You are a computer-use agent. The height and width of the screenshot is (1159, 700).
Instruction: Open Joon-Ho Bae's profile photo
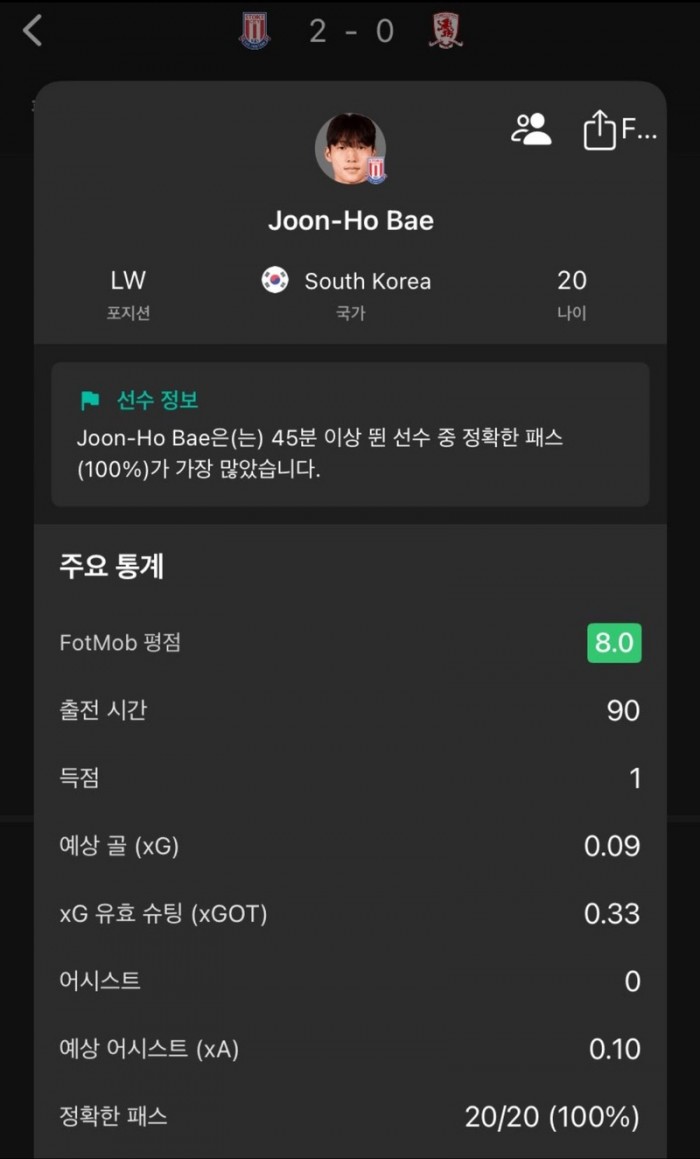[349, 148]
